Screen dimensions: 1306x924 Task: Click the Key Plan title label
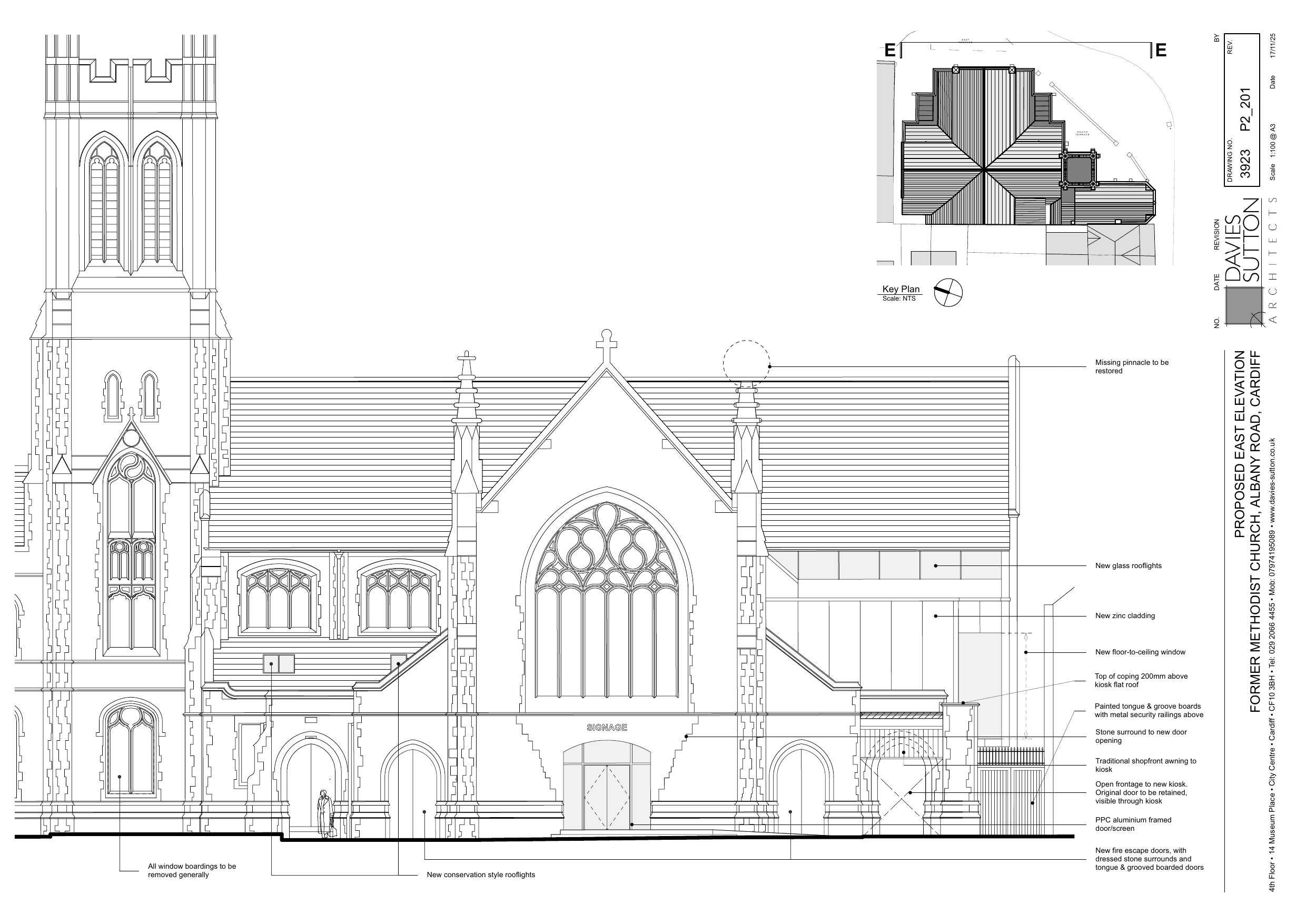pos(901,289)
